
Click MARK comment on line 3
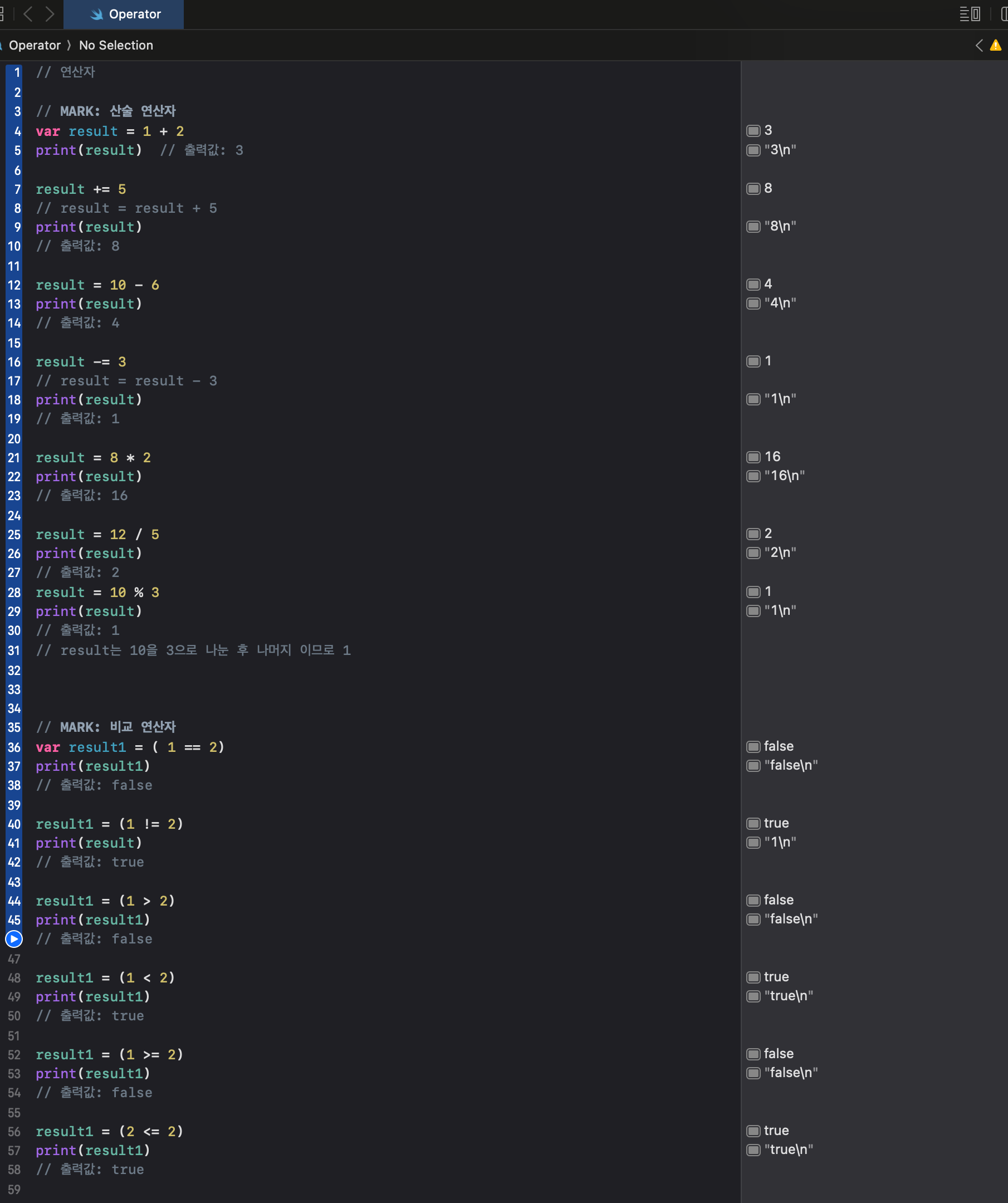106,111
